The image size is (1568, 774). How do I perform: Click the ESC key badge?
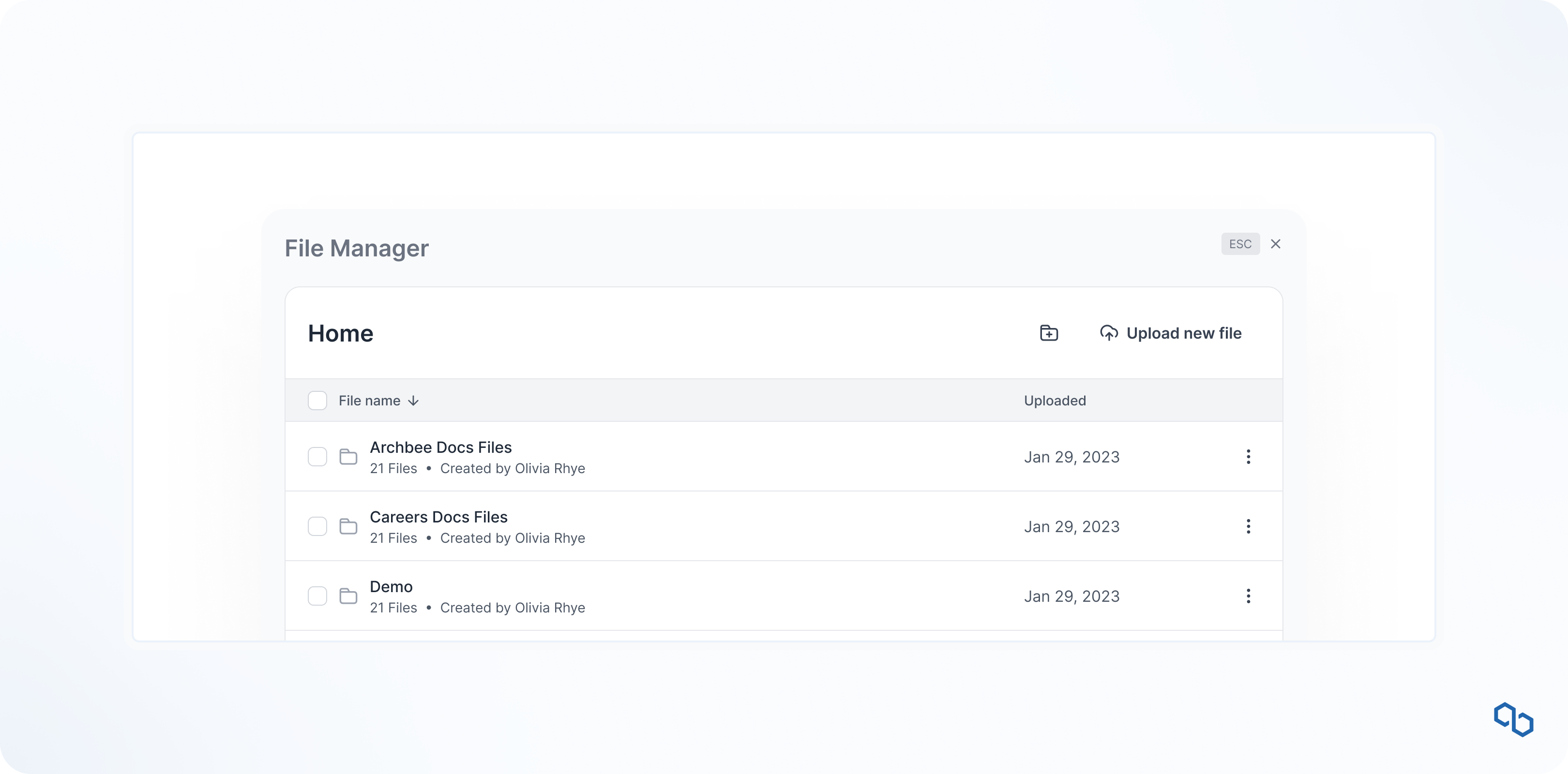pyautogui.click(x=1240, y=243)
